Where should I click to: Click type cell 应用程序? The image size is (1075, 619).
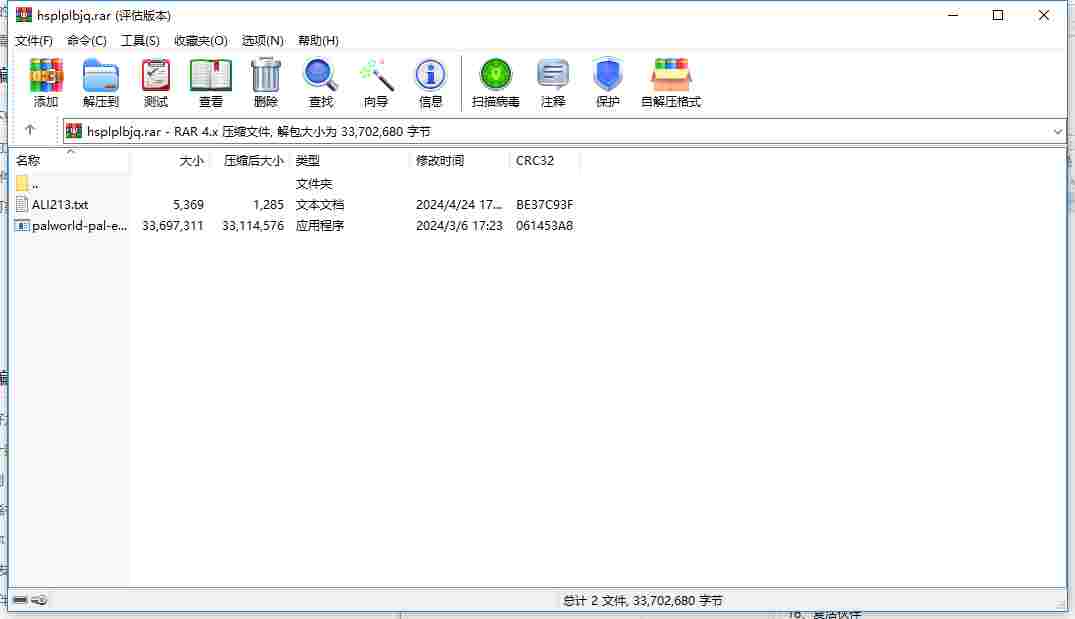(319, 226)
